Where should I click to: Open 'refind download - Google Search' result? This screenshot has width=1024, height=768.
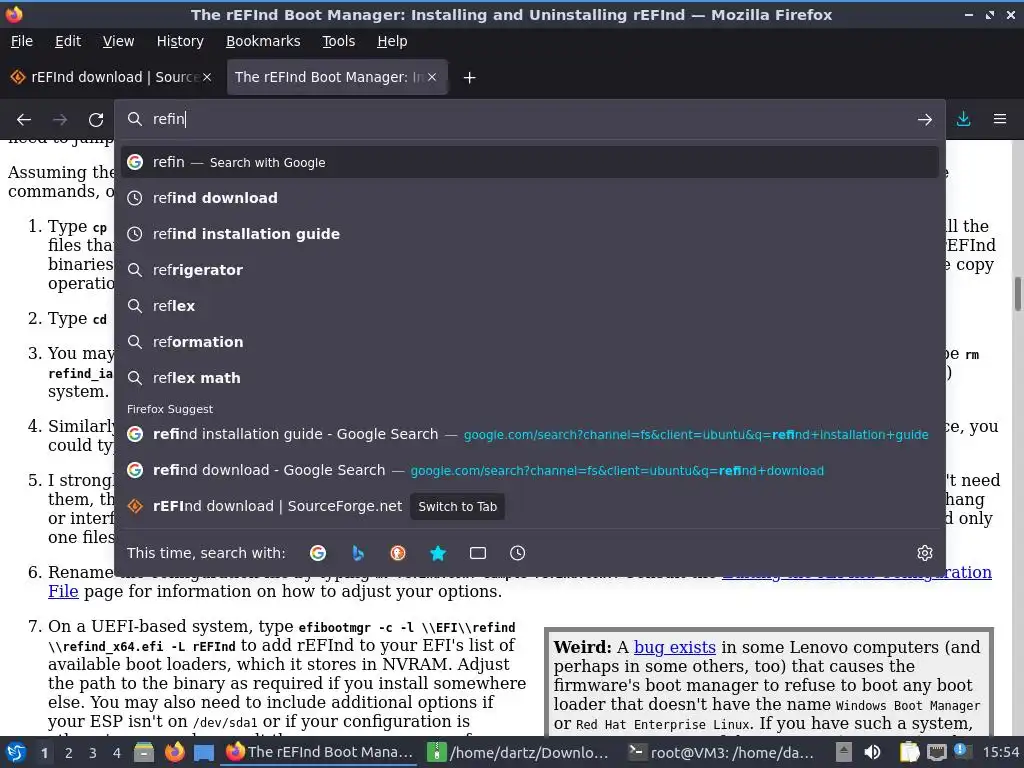pos(530,470)
